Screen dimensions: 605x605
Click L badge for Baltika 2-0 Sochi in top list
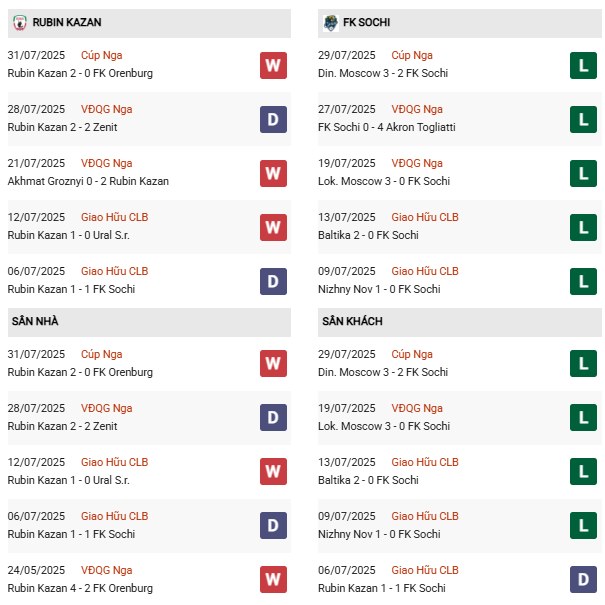click(x=583, y=227)
